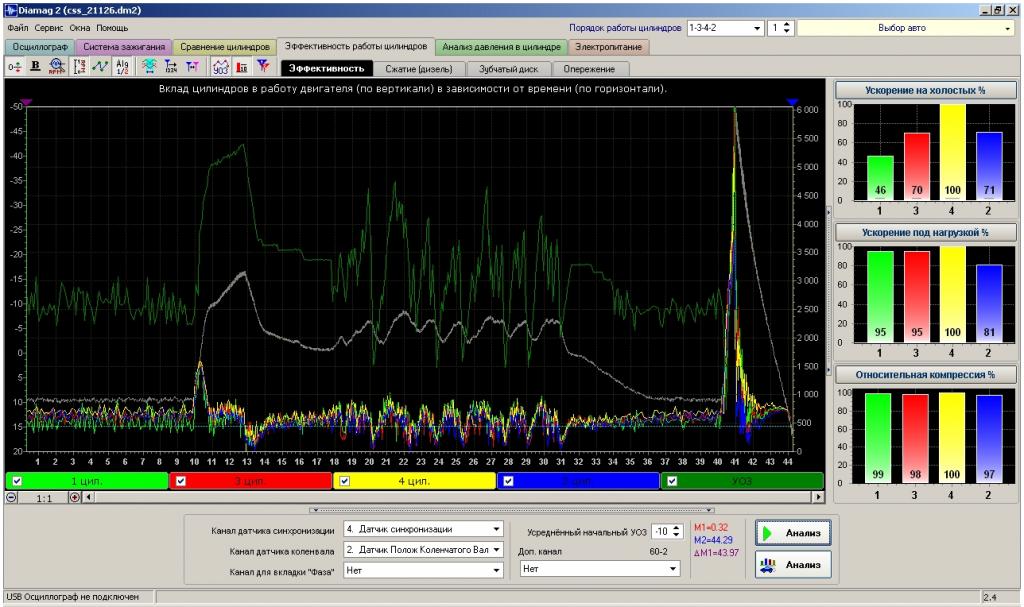The image size is (1024, 607).
Task: Open the cylinder firing order dropdown 1-3-4-2
Action: pos(725,28)
